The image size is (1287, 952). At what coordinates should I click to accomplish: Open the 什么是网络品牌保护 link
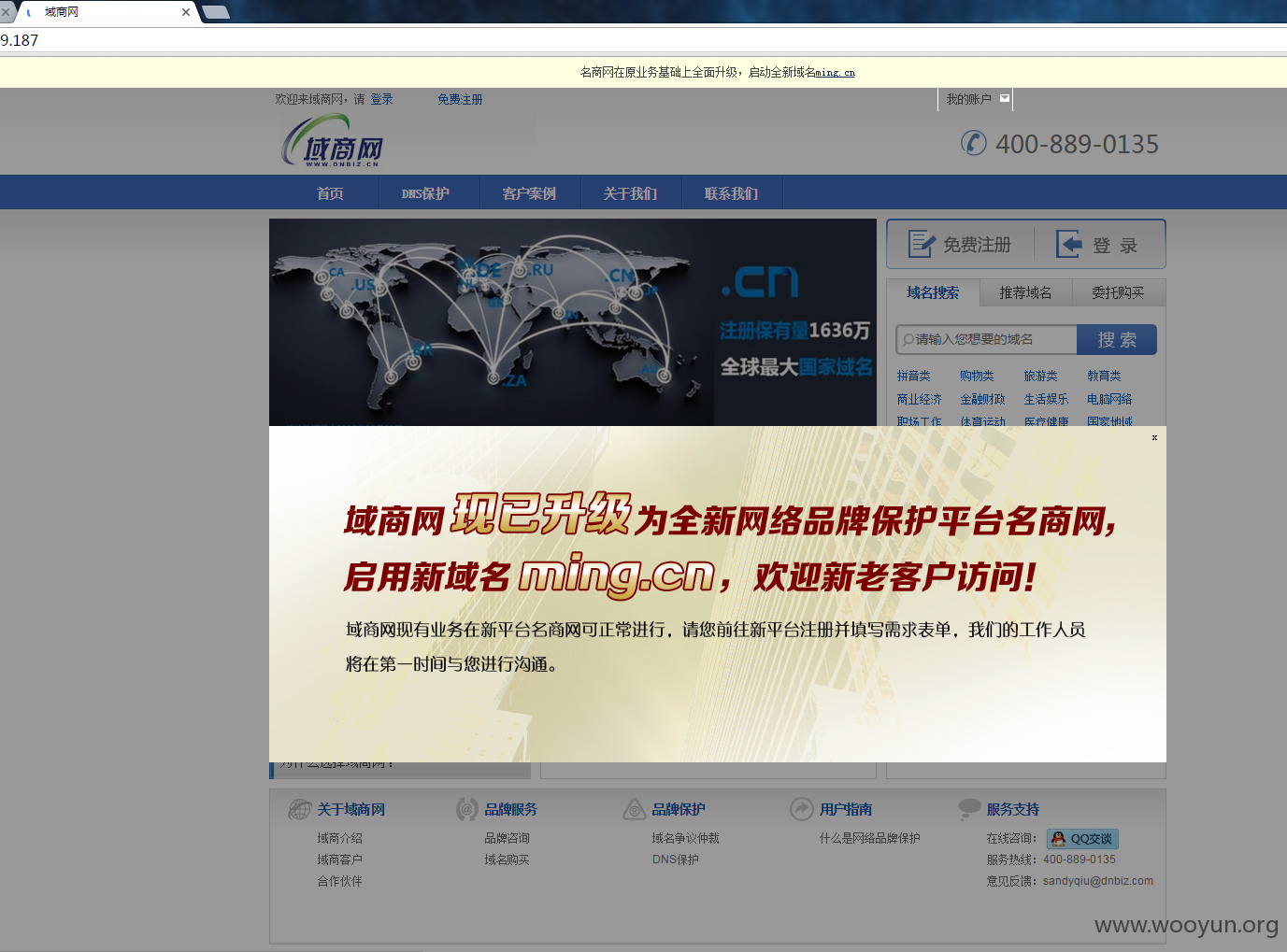click(869, 838)
